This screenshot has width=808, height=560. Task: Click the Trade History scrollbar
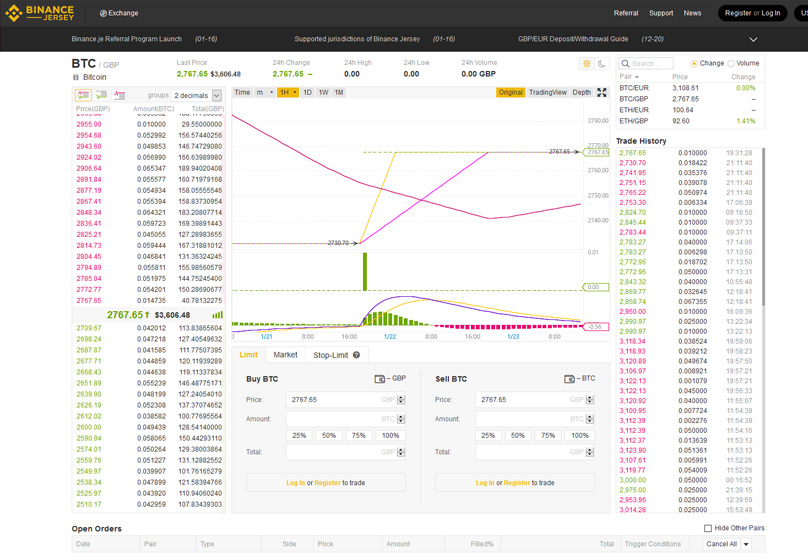[763, 227]
